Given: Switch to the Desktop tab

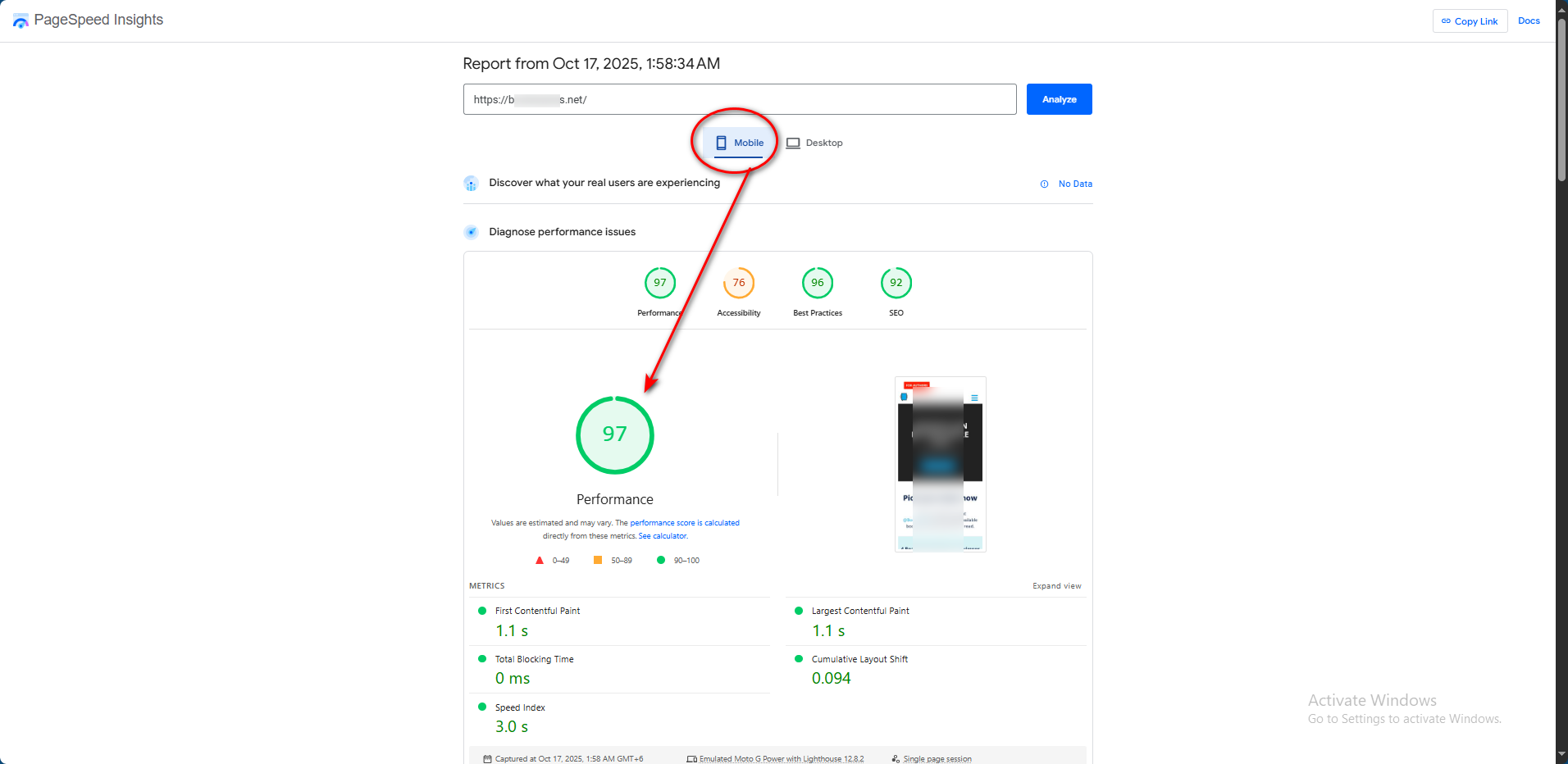Looking at the screenshot, I should click(814, 143).
